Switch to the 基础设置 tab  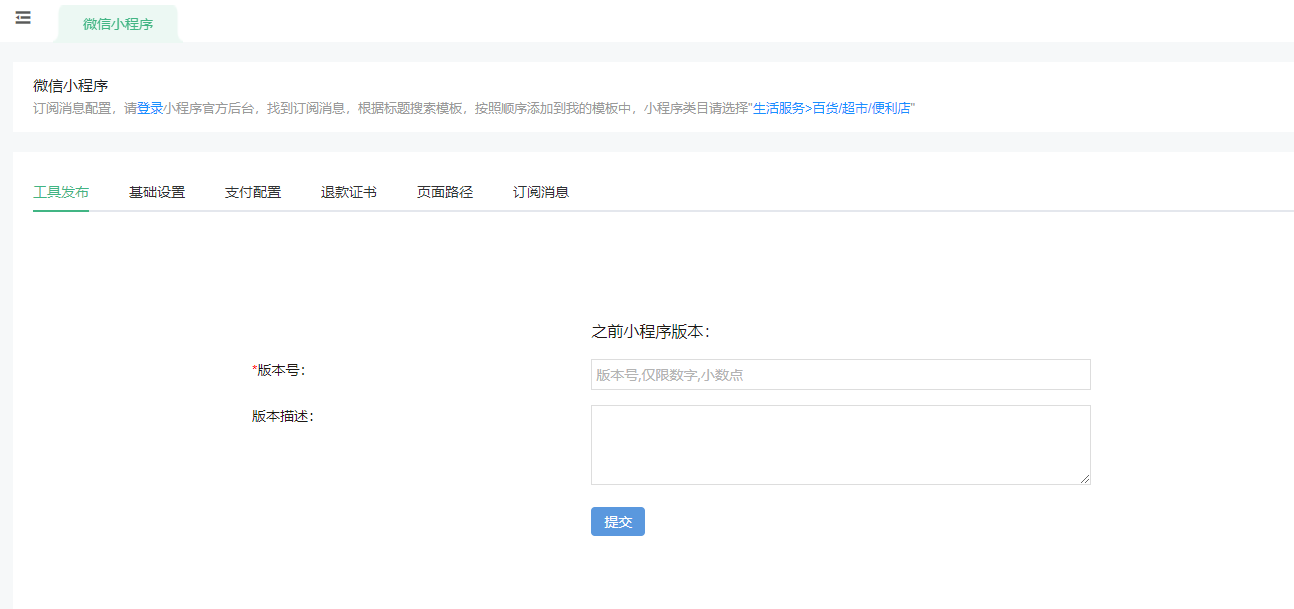point(157,192)
